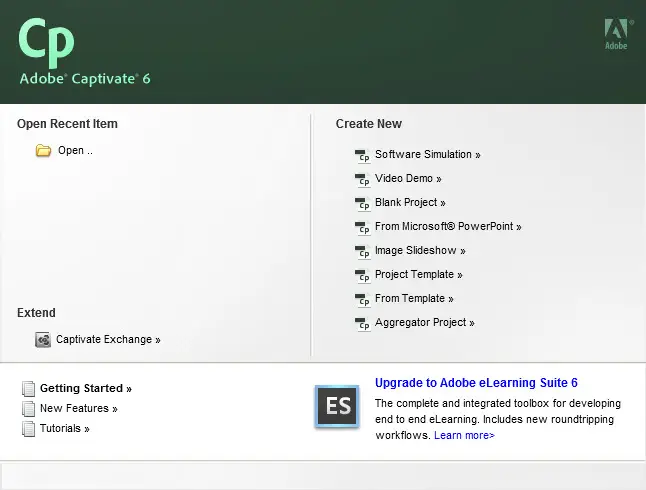
Task: Click the Cp icon beside From Microsoft PowerPoint
Action: [363, 228]
